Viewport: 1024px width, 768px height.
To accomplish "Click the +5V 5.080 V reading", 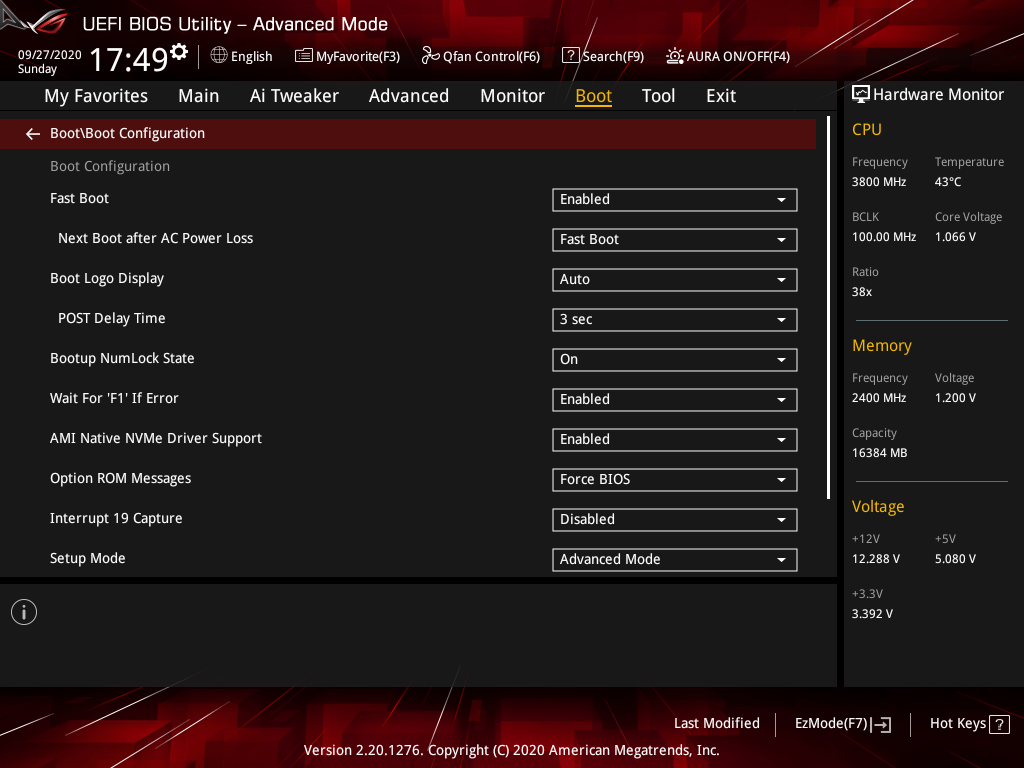I will 955,558.
